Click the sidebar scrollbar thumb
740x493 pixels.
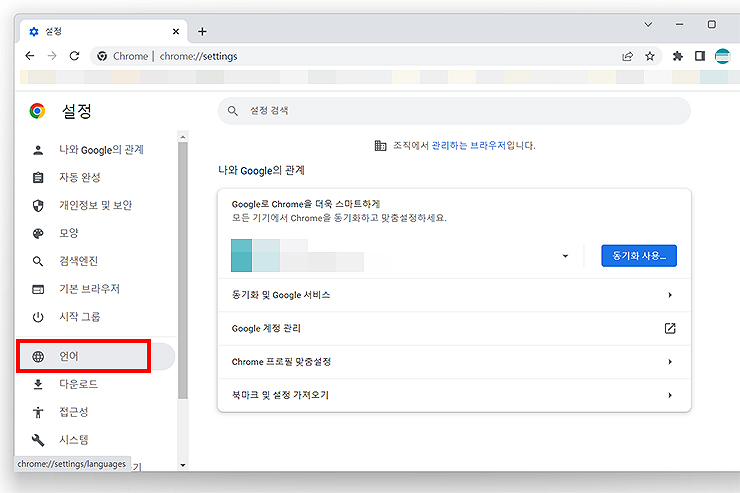(183, 270)
